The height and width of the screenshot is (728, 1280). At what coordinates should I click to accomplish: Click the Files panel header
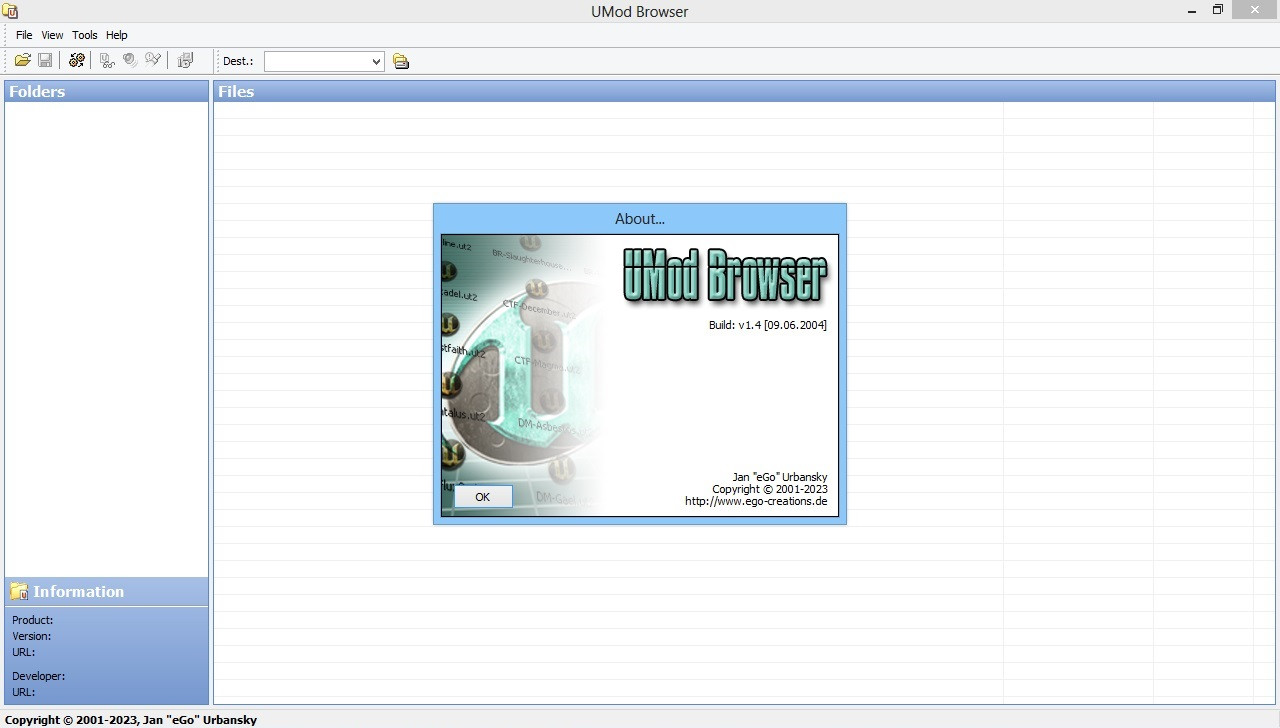(x=236, y=91)
